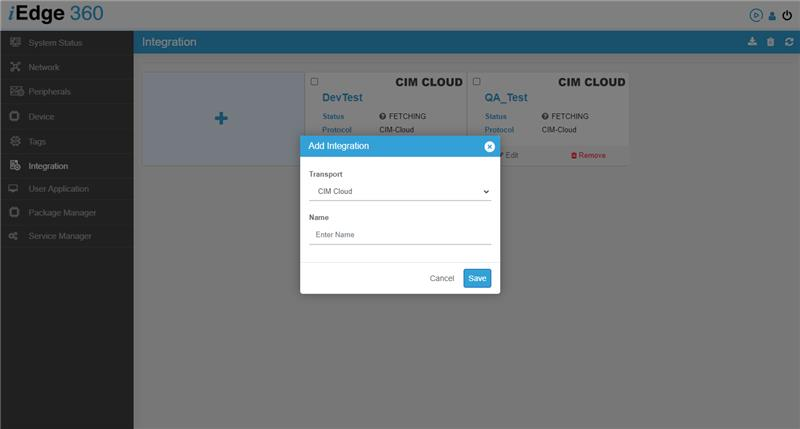The width and height of the screenshot is (800, 429).
Task: Click the trash icon in Integration bar
Action: pyautogui.click(x=770, y=42)
